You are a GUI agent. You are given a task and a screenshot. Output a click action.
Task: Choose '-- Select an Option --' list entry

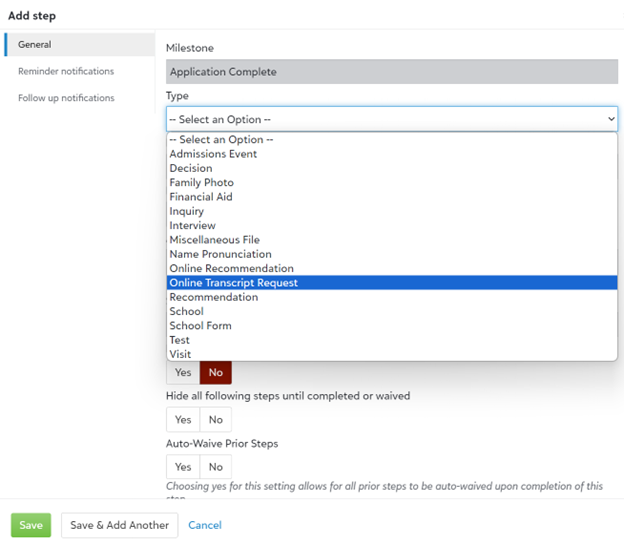(392, 140)
